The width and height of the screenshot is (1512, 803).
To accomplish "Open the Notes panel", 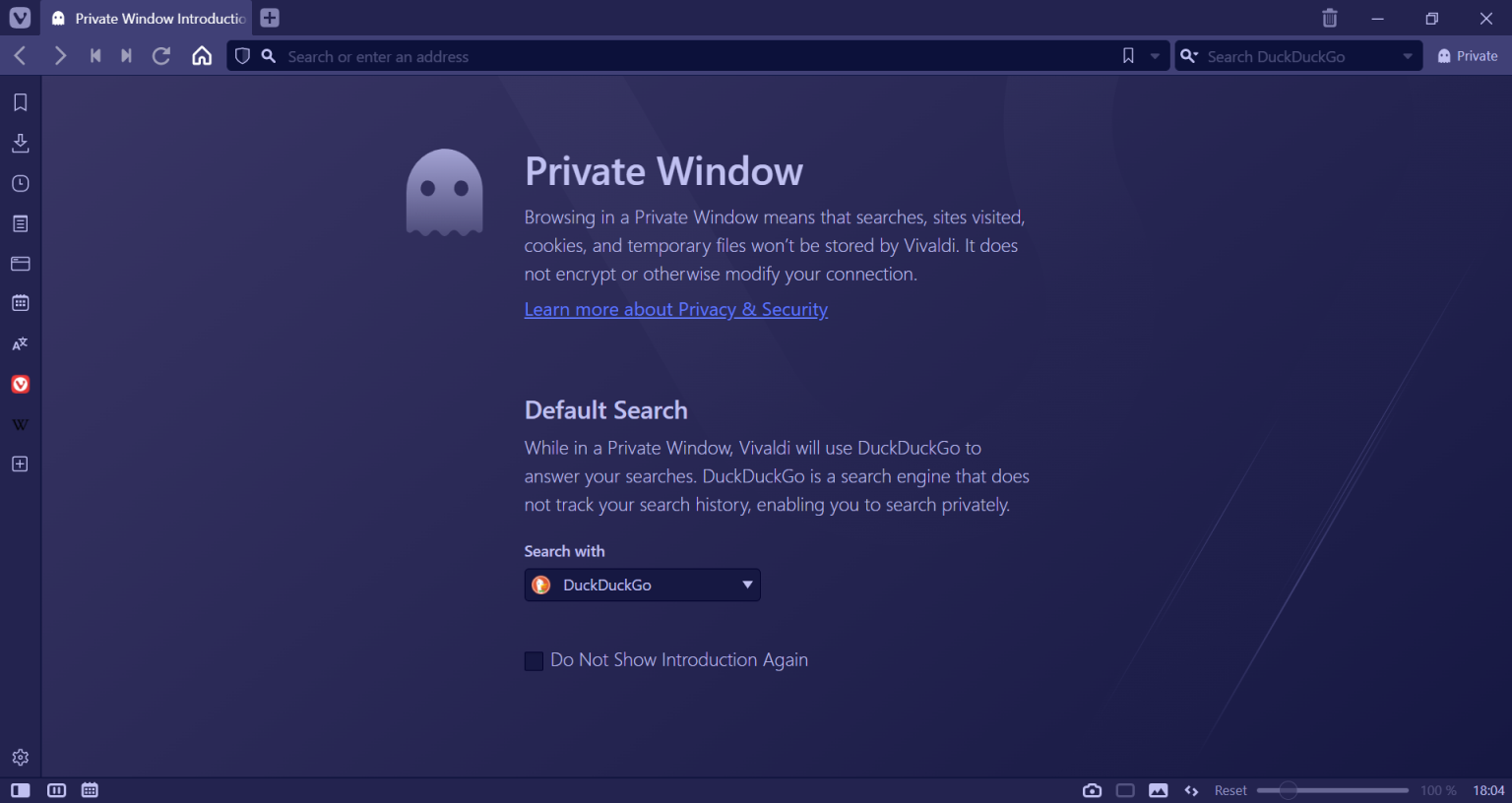I will [20, 224].
